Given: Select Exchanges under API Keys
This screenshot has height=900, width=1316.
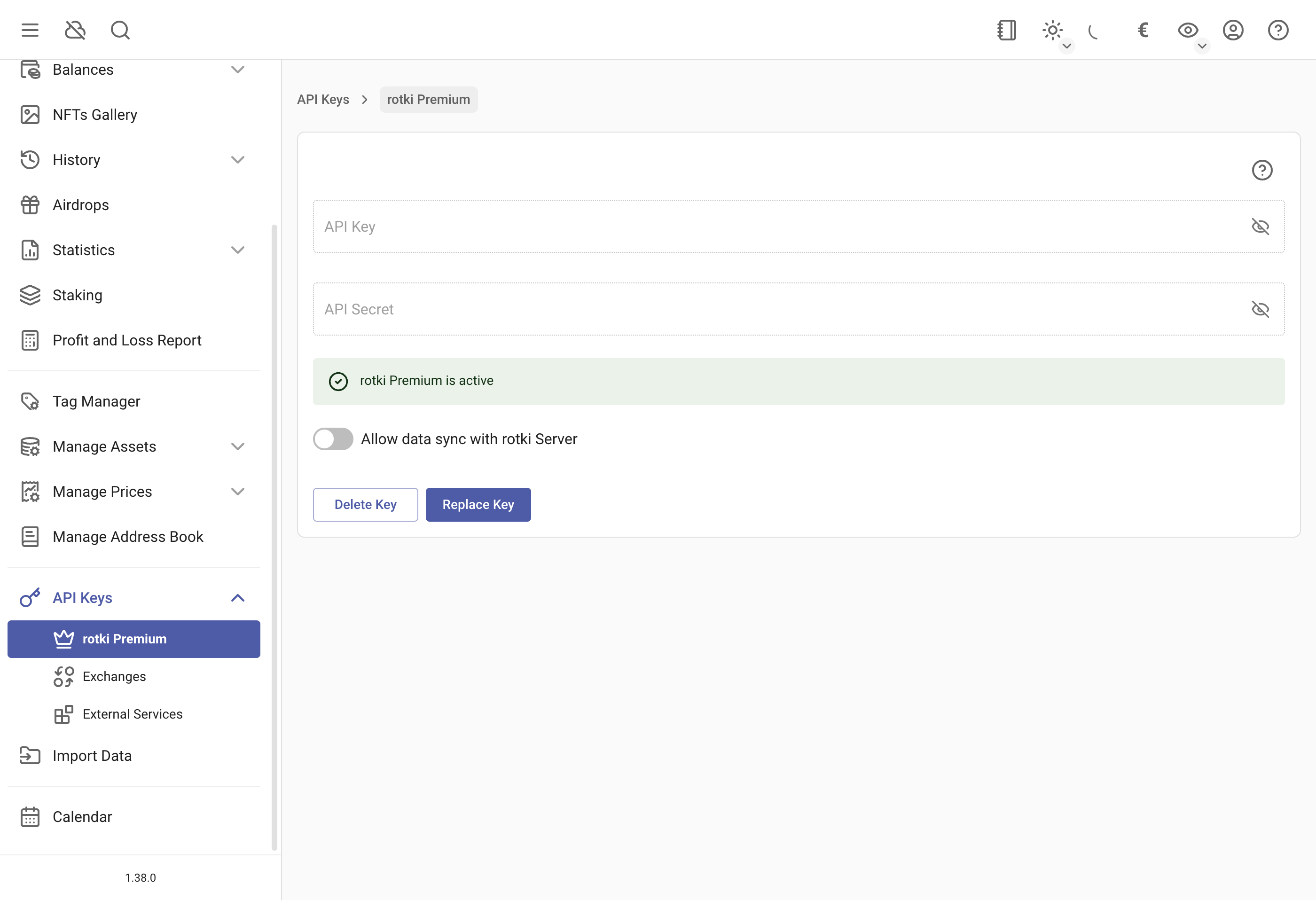Looking at the screenshot, I should [133, 676].
